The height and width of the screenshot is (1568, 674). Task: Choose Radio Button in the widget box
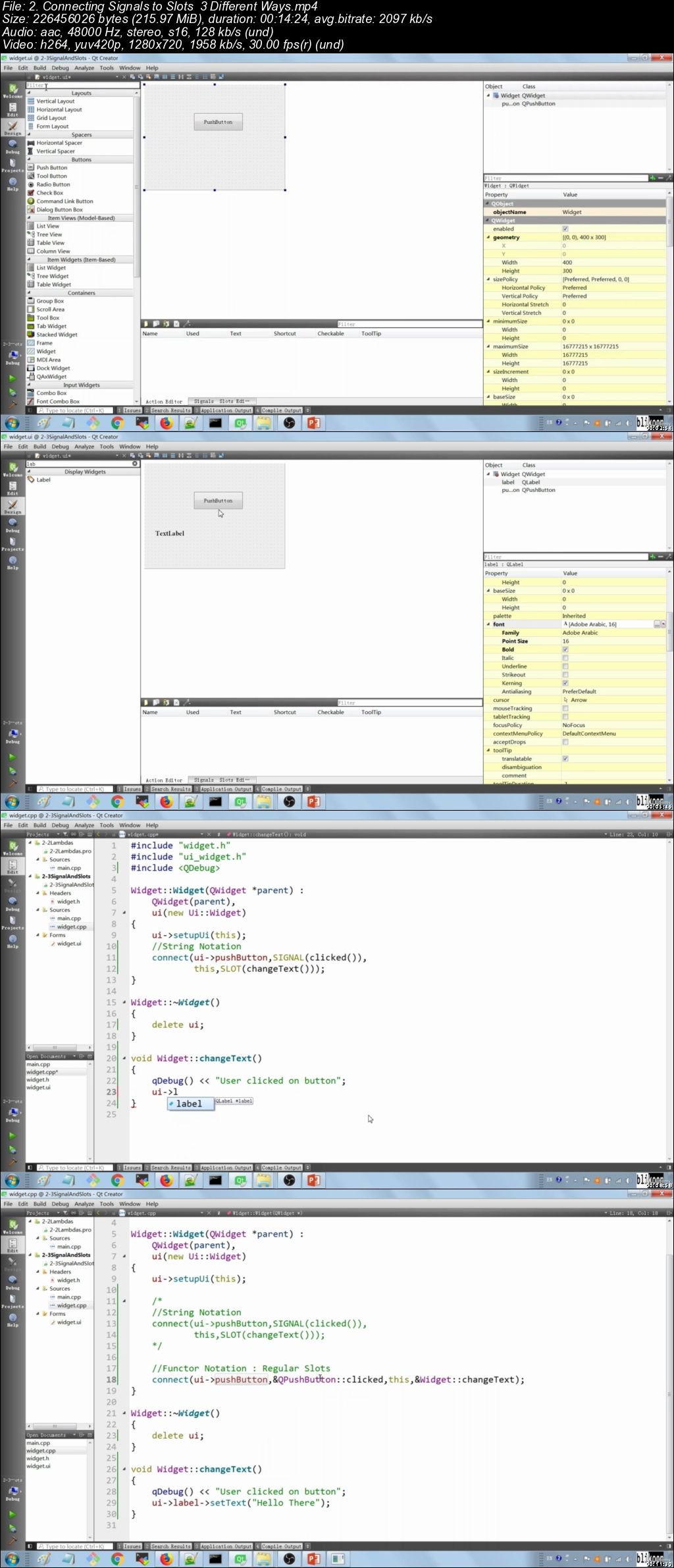(x=53, y=184)
